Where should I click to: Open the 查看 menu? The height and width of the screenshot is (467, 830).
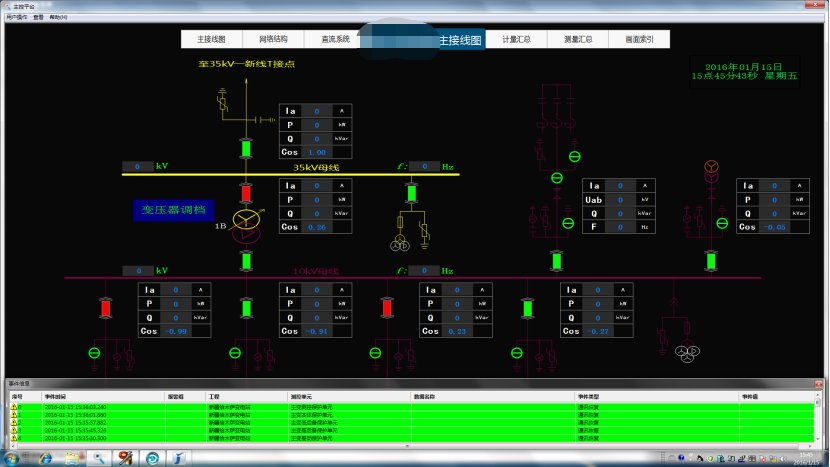(38, 17)
